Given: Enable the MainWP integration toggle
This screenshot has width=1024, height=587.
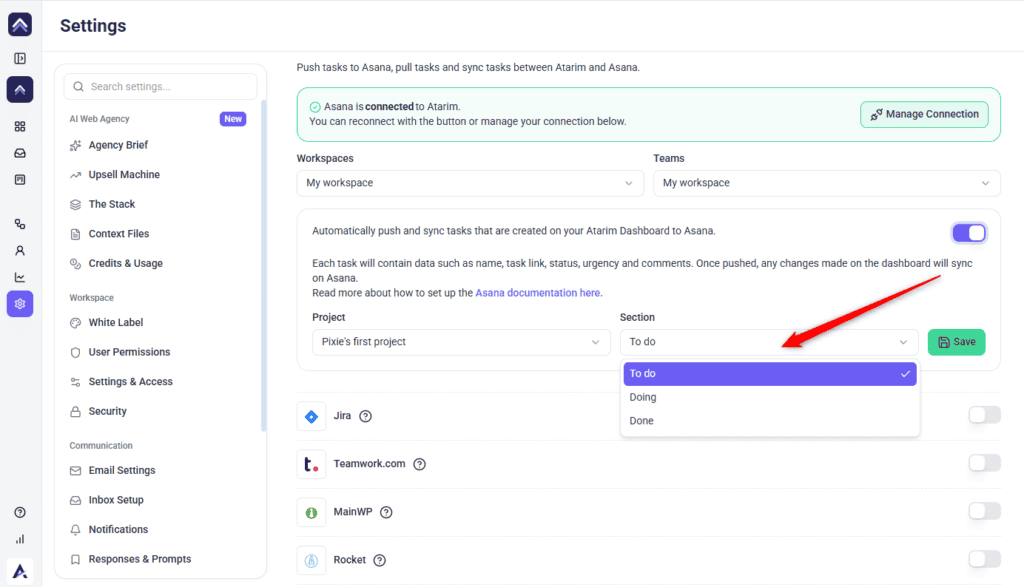Looking at the screenshot, I should (x=985, y=511).
